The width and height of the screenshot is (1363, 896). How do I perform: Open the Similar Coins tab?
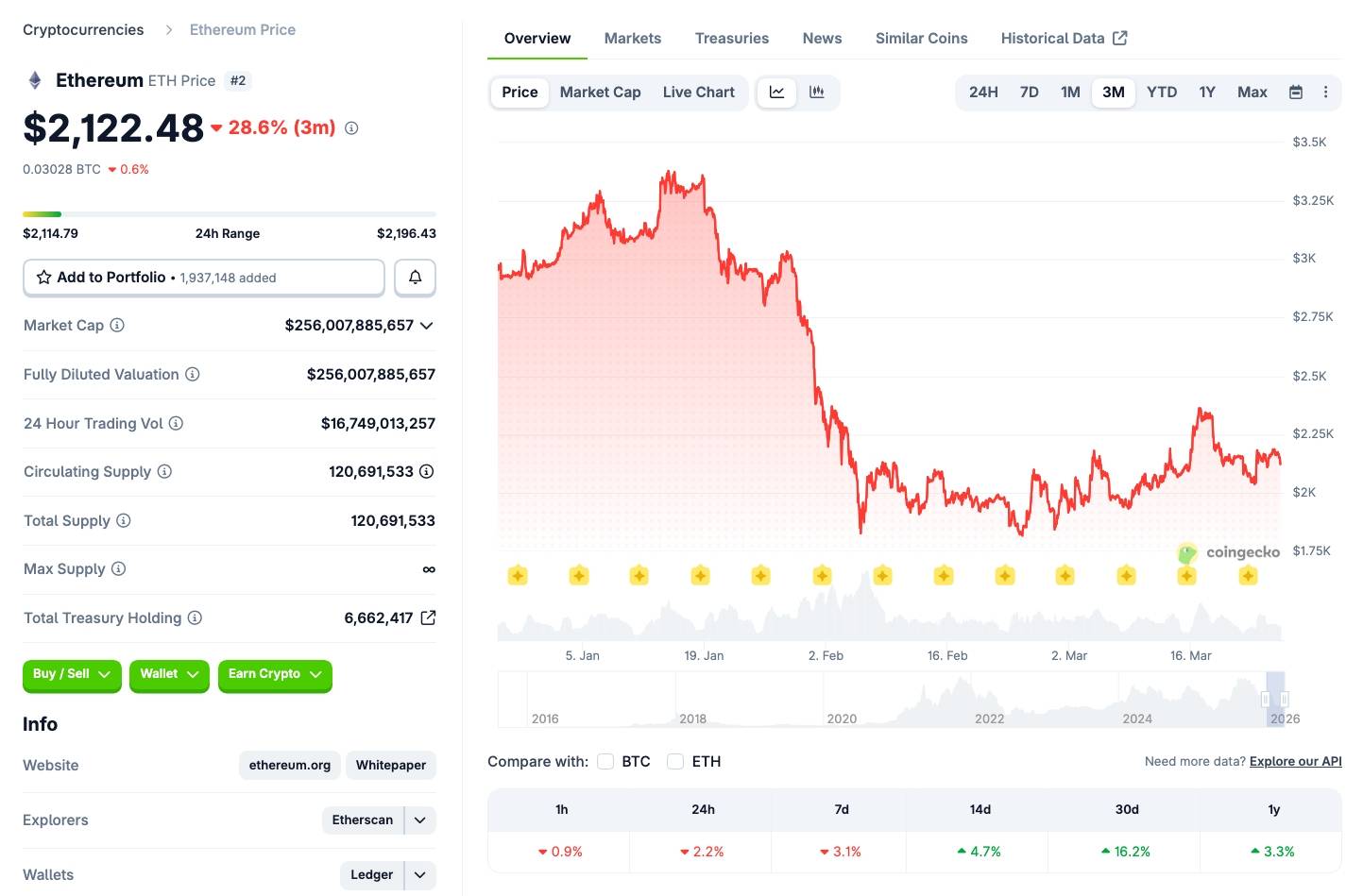pos(921,39)
